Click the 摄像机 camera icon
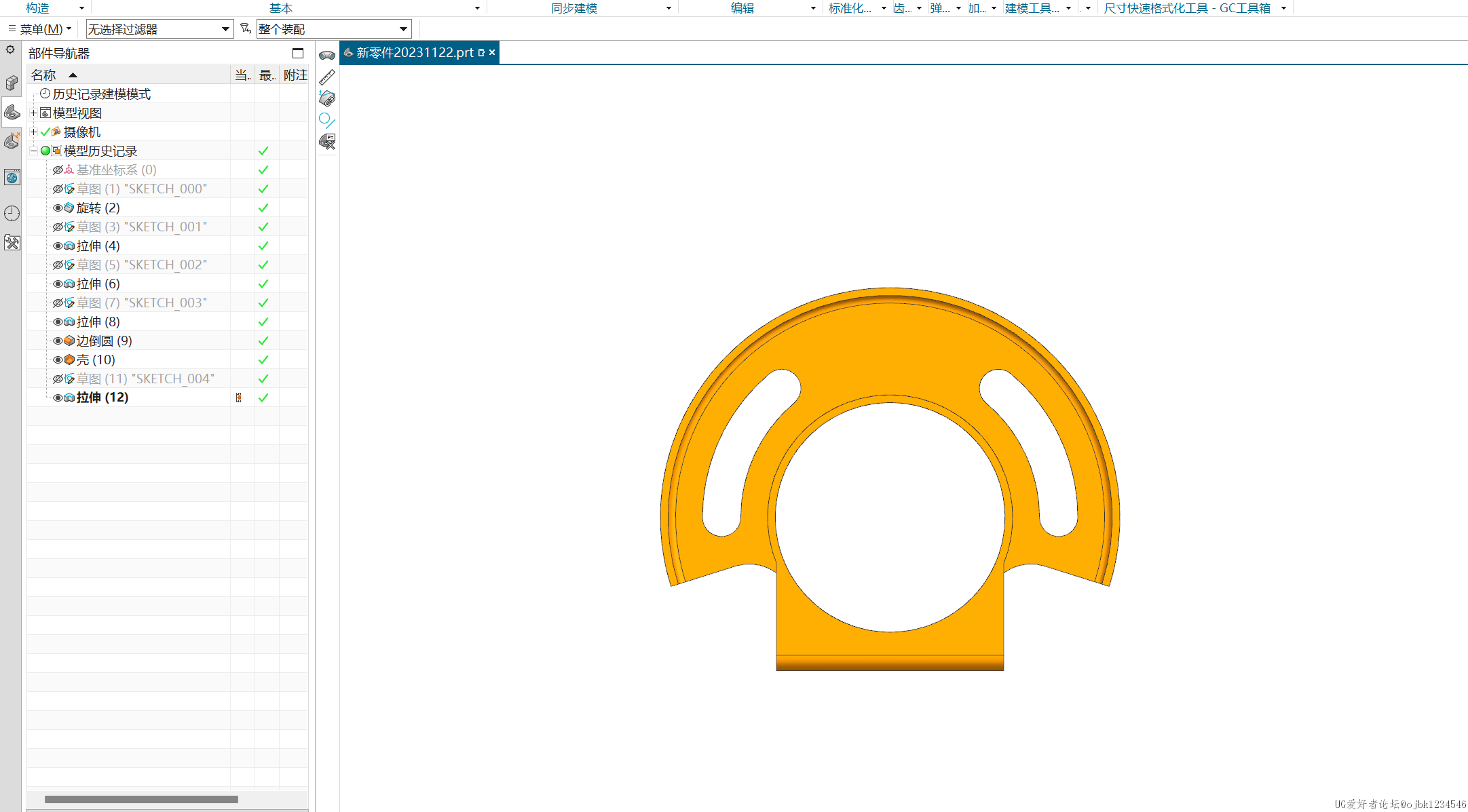This screenshot has width=1468, height=812. [56, 132]
